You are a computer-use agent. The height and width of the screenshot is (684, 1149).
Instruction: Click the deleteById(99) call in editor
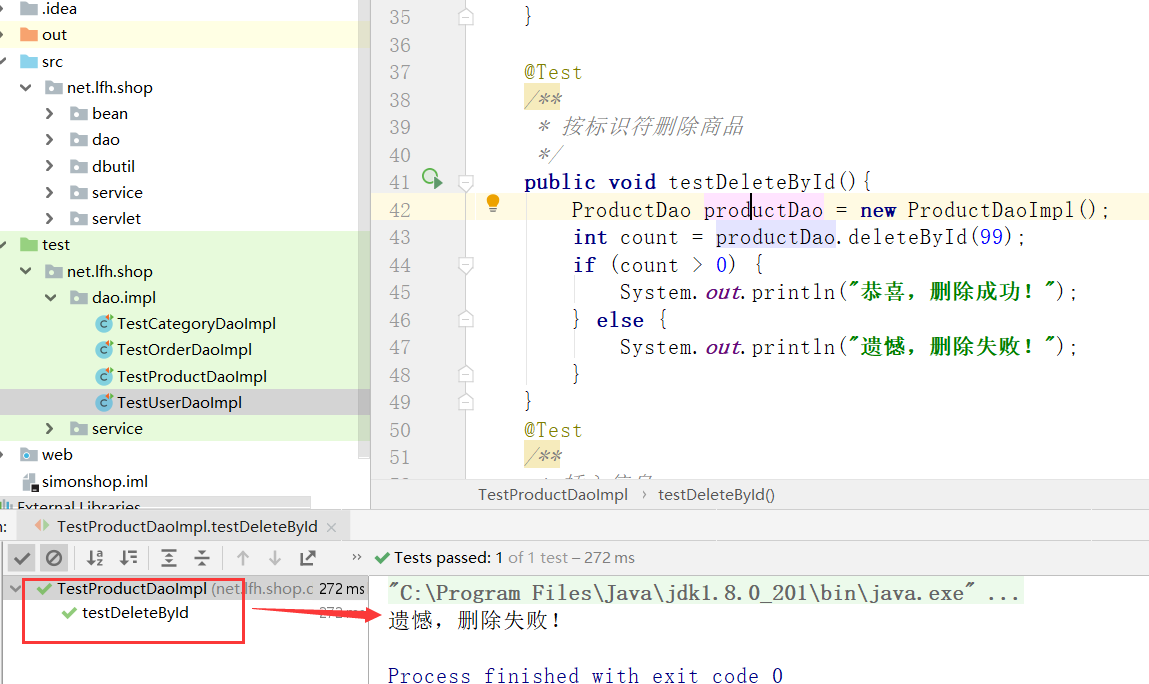(x=930, y=237)
